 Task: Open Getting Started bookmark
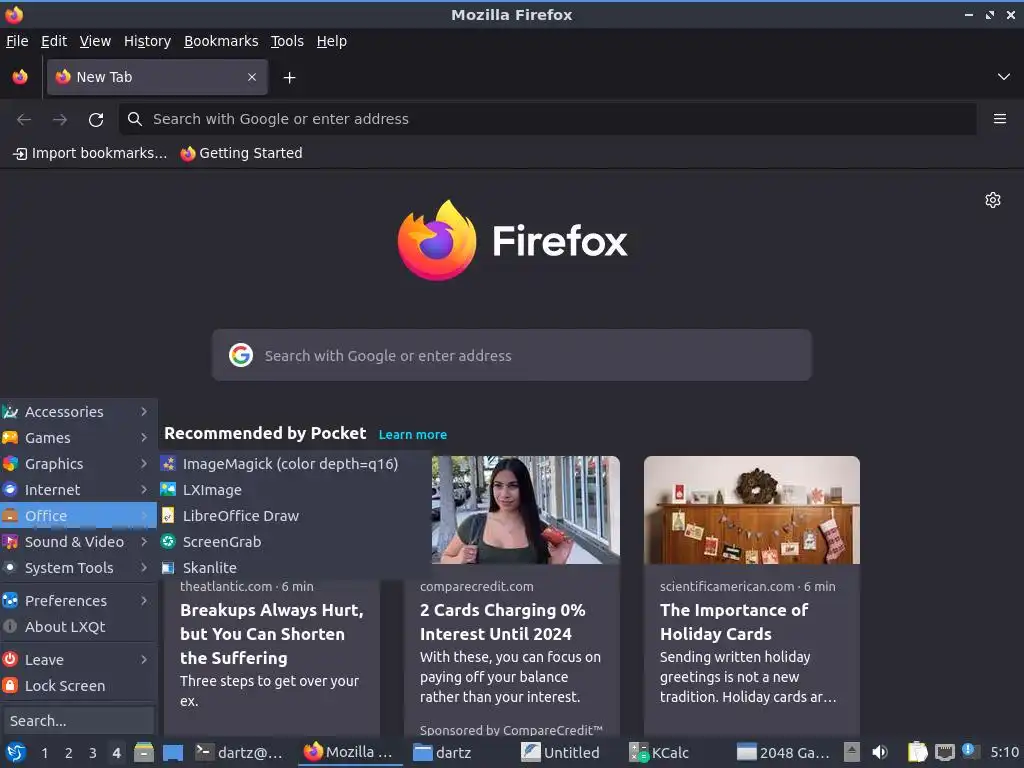coord(242,153)
